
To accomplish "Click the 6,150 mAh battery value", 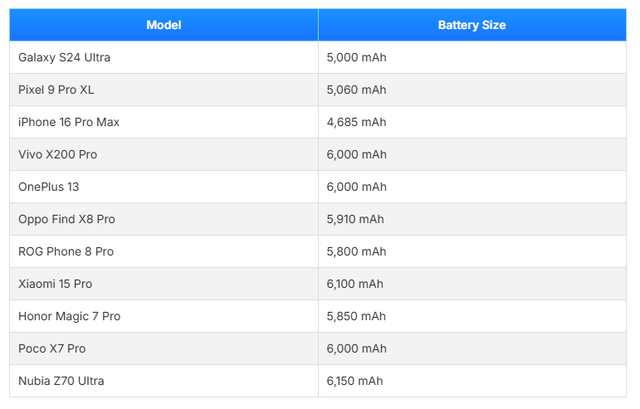I will click(x=355, y=381).
